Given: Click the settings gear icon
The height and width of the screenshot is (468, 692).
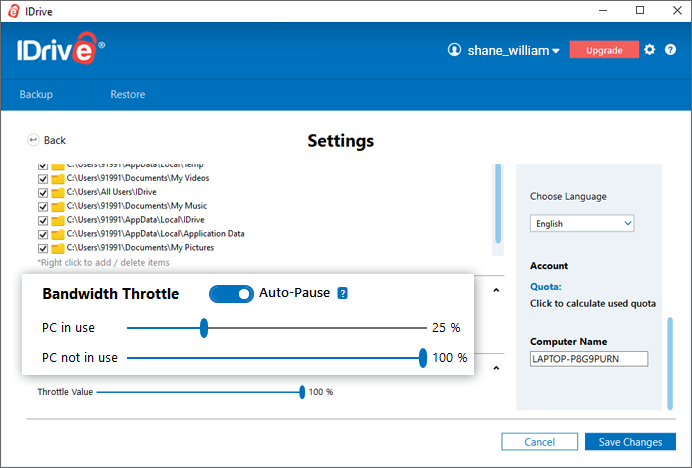Looking at the screenshot, I should coord(650,50).
